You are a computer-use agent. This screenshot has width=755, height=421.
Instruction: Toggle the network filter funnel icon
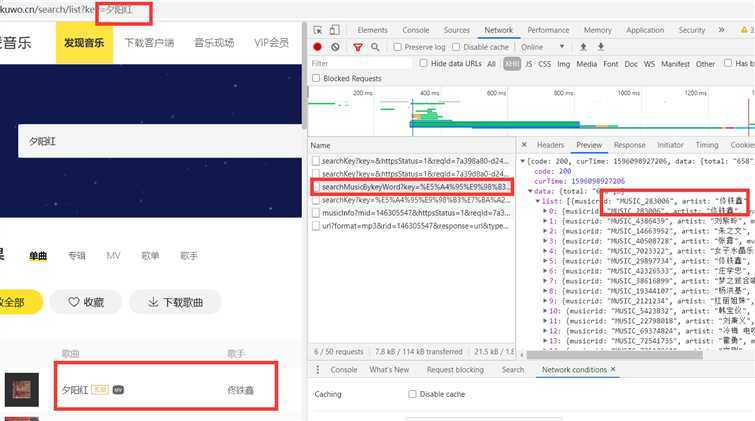point(358,47)
